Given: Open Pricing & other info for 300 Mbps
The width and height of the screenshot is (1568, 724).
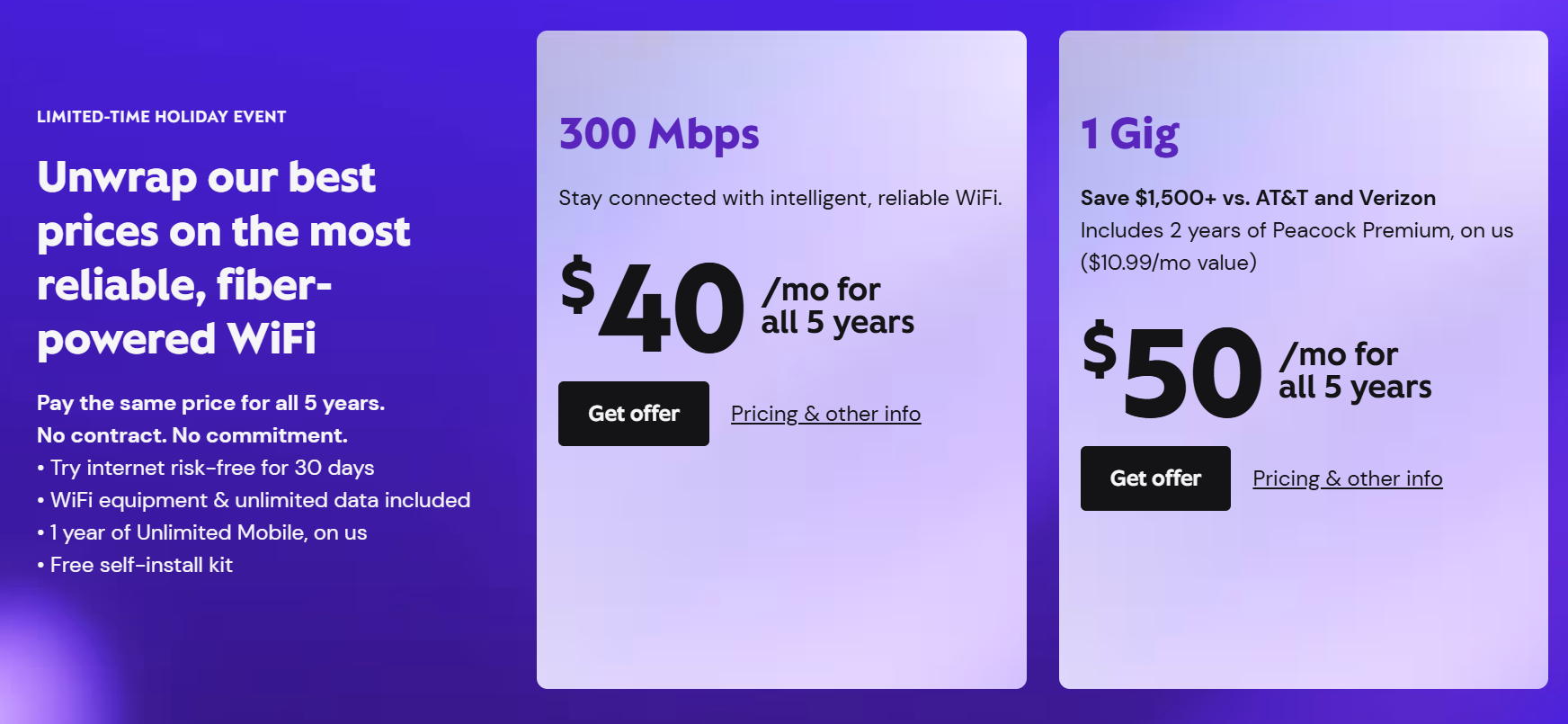Looking at the screenshot, I should click(825, 414).
